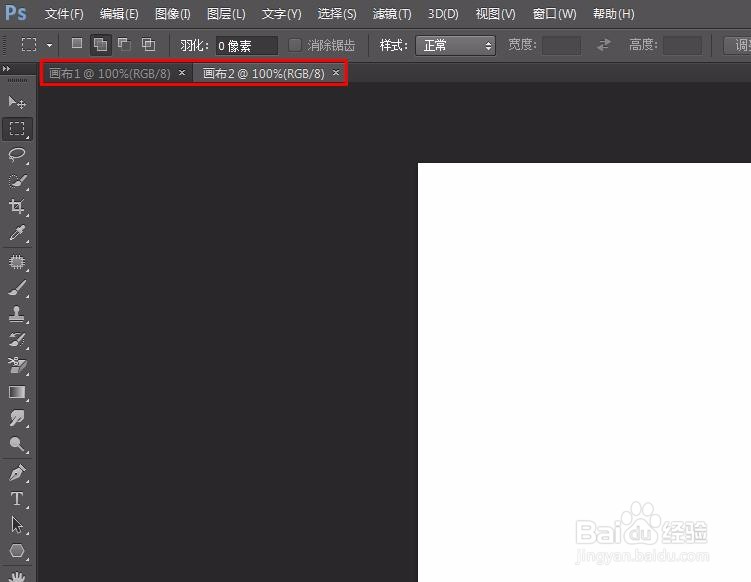The height and width of the screenshot is (582, 751).
Task: Choose Intersect with Selection mode
Action: pyautogui.click(x=148, y=45)
